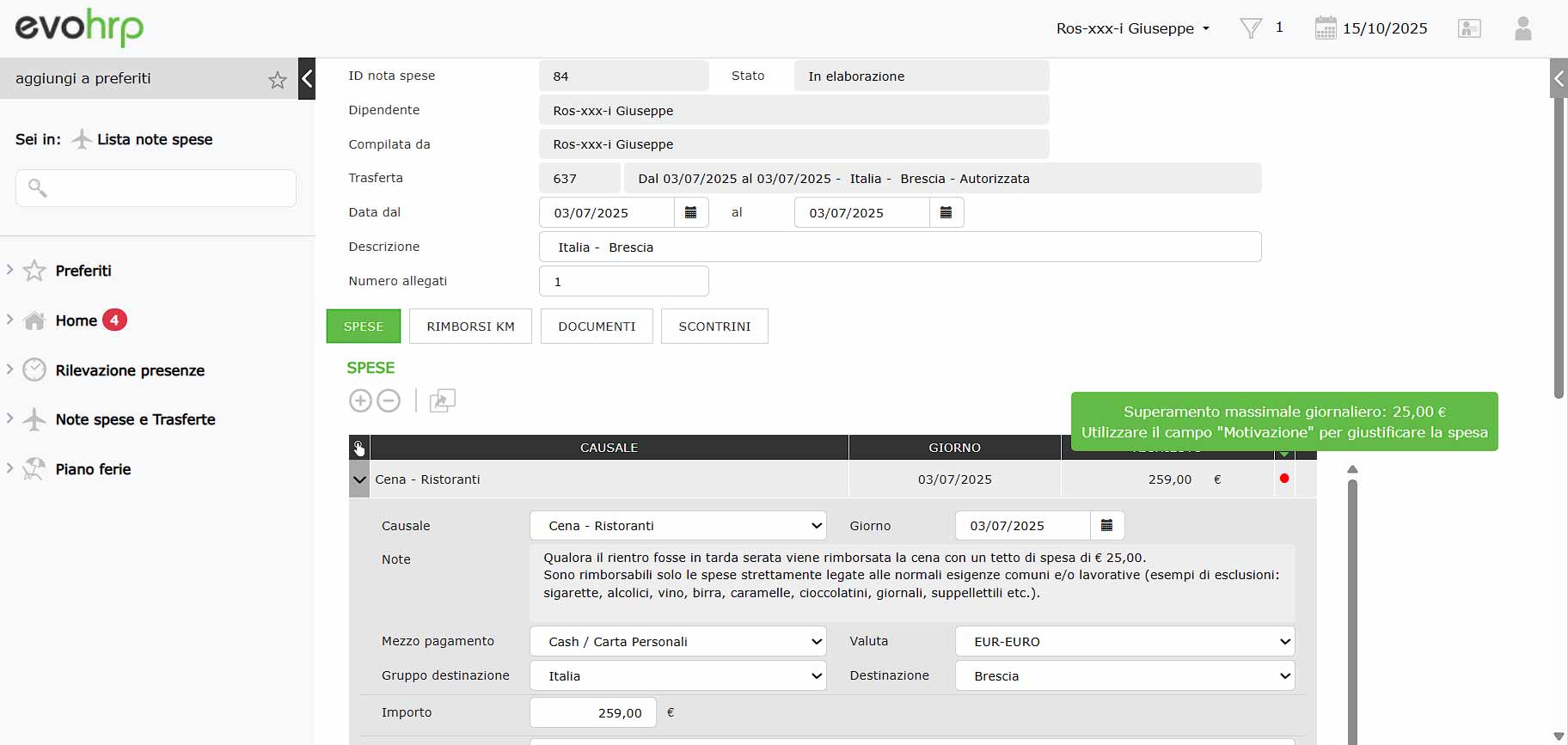The width and height of the screenshot is (1568, 745).
Task: Click the add expense plus icon
Action: pos(360,400)
